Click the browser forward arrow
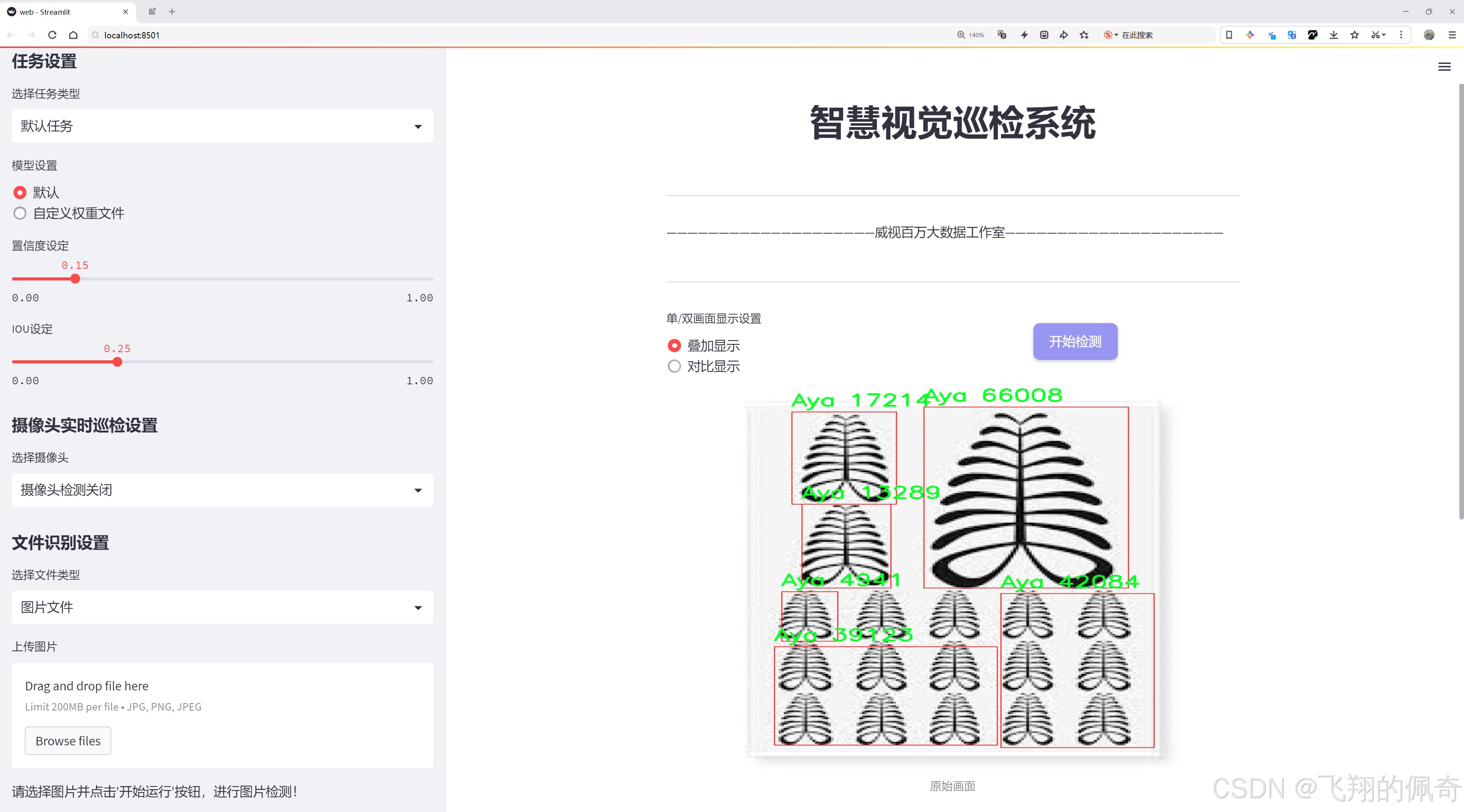 pos(31,34)
